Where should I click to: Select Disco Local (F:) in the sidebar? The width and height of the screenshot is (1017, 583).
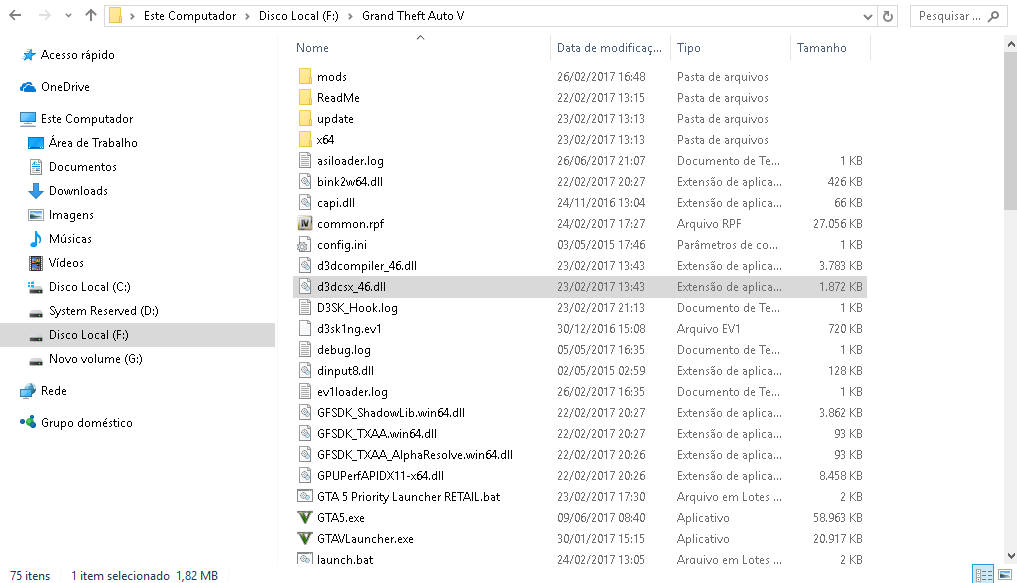(x=88, y=335)
